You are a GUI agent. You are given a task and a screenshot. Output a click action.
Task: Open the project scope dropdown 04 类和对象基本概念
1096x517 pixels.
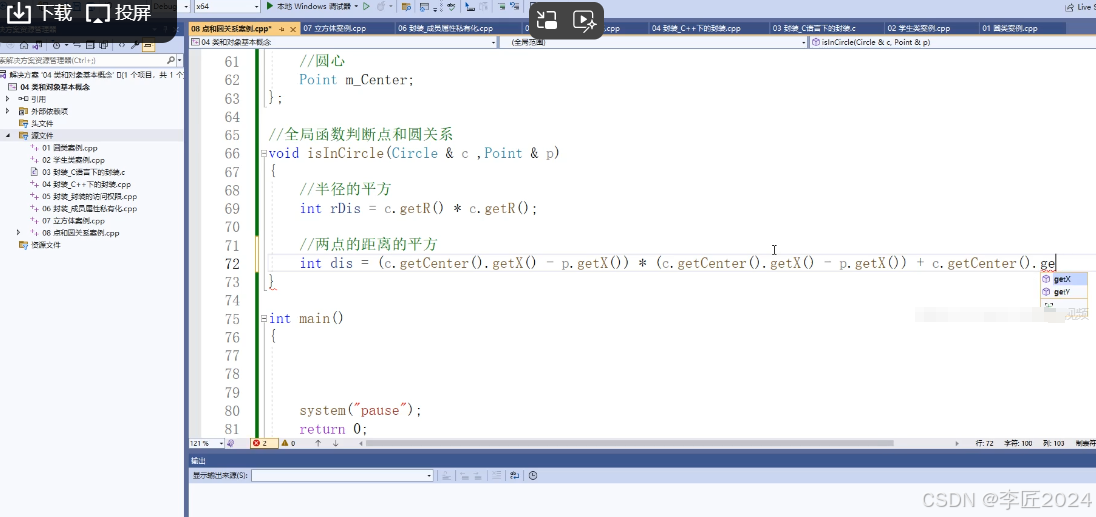click(343, 43)
